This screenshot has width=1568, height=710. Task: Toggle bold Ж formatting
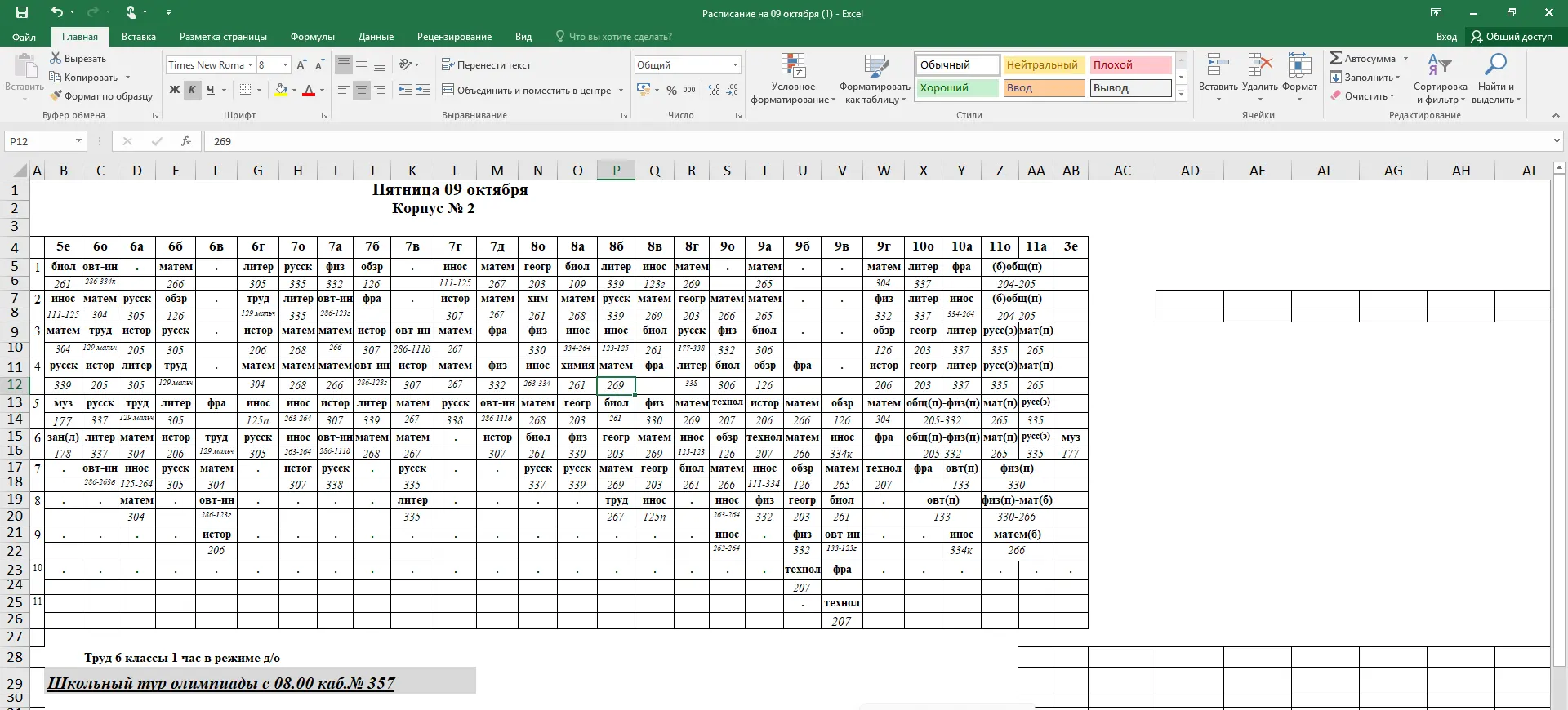pos(175,90)
